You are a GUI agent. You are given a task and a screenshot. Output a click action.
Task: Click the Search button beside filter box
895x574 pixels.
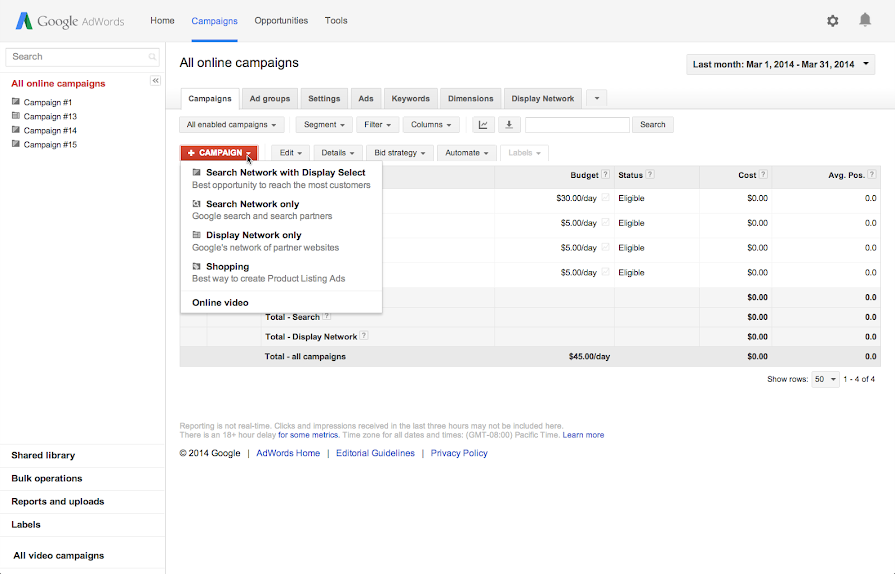pyautogui.click(x=652, y=125)
